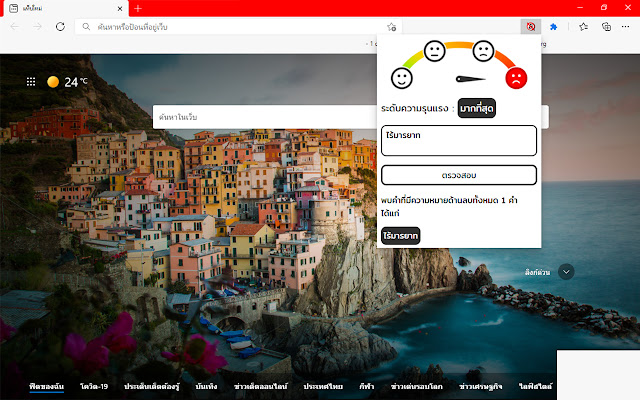
Task: Reload the page with refresh icon
Action: point(60,27)
